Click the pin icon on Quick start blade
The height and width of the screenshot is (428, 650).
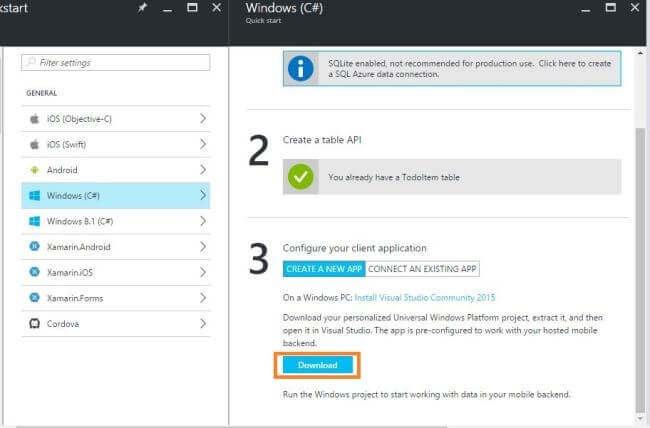(142, 8)
